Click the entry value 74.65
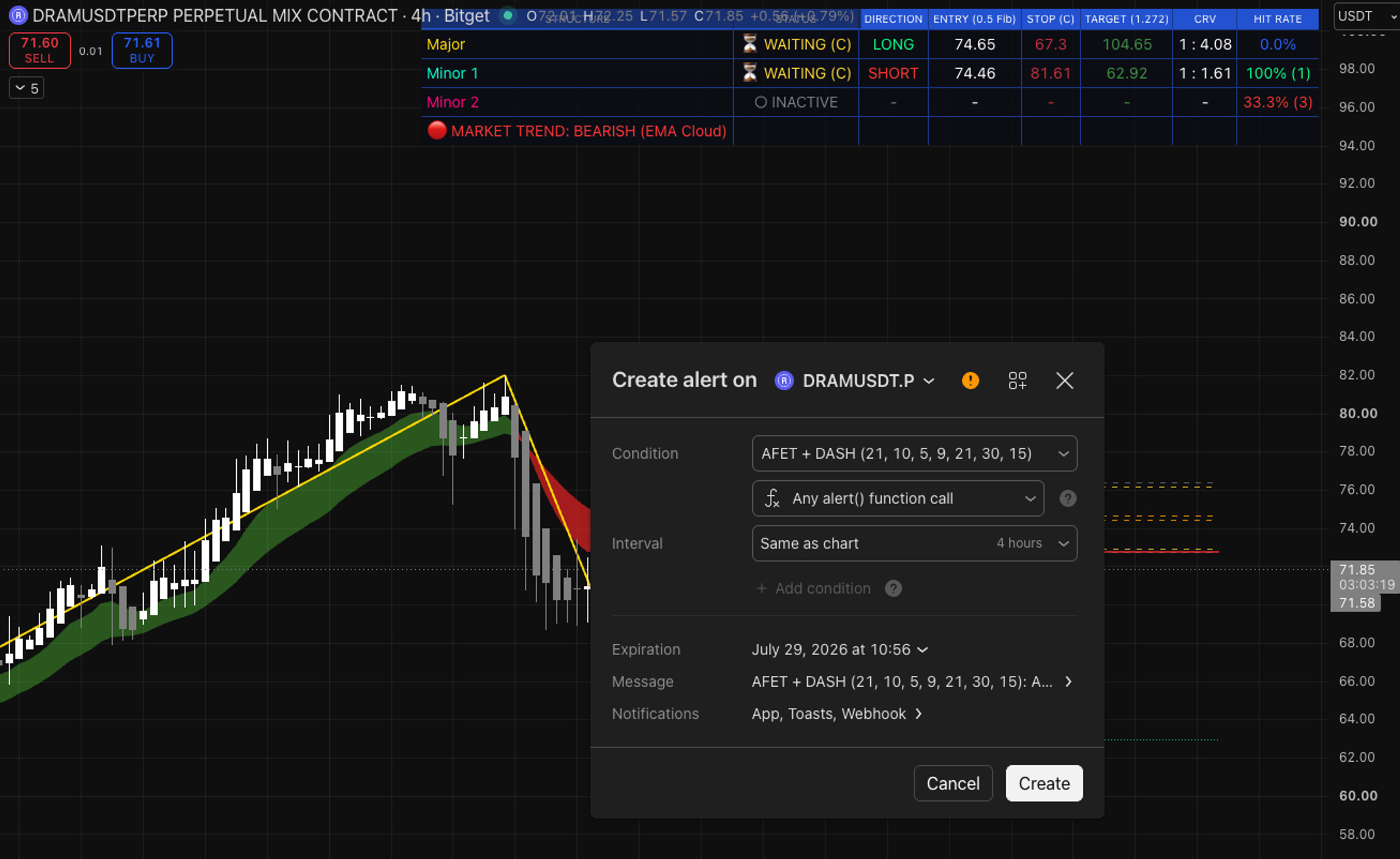Viewport: 1400px width, 859px height. click(x=975, y=44)
